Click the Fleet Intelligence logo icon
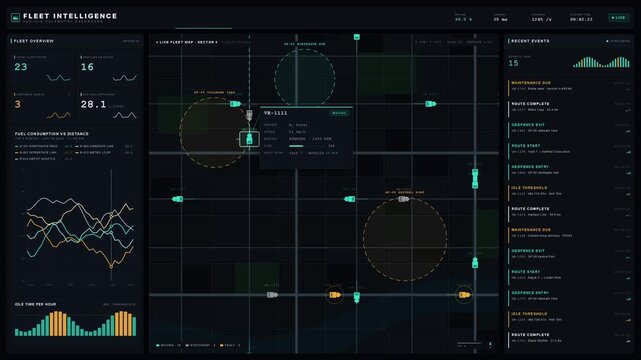641x360 pixels. pos(16,18)
